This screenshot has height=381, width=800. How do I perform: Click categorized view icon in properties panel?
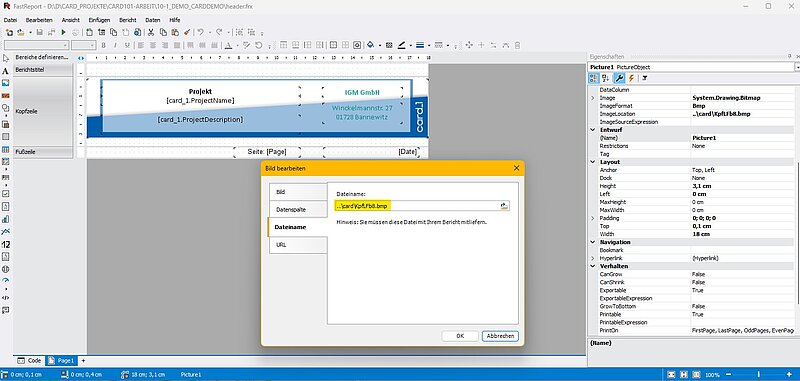[x=594, y=78]
